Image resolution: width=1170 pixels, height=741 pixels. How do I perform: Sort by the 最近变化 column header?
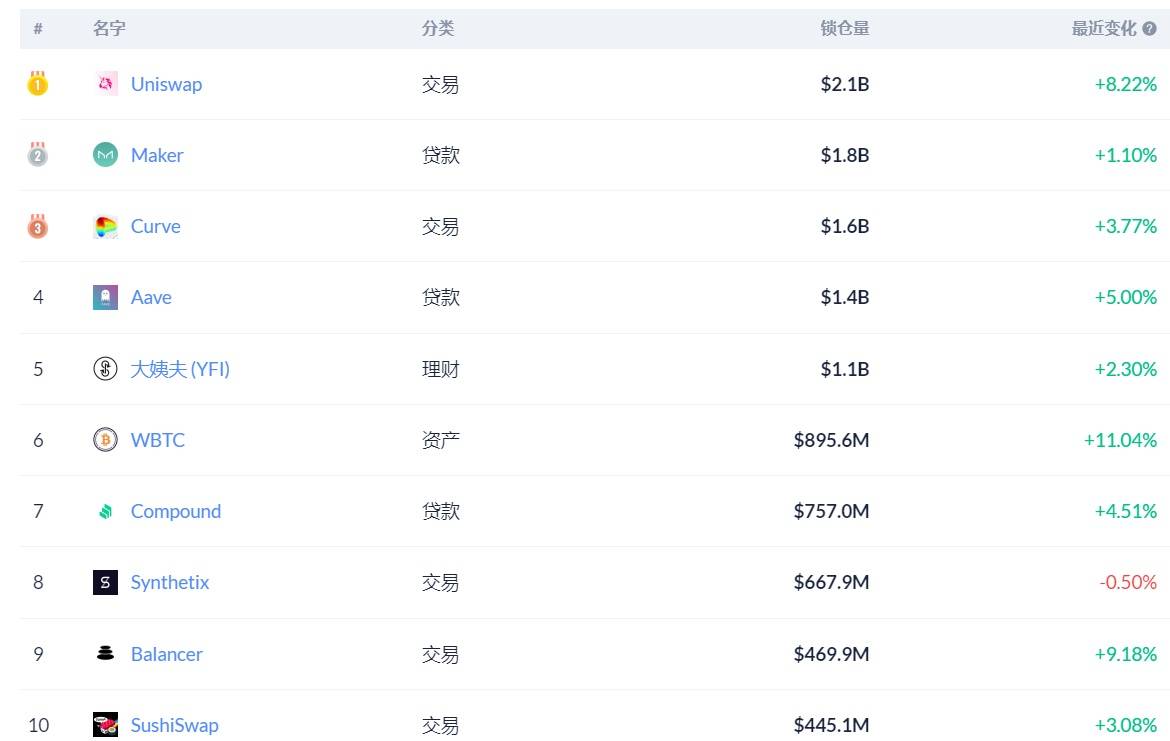click(1104, 28)
